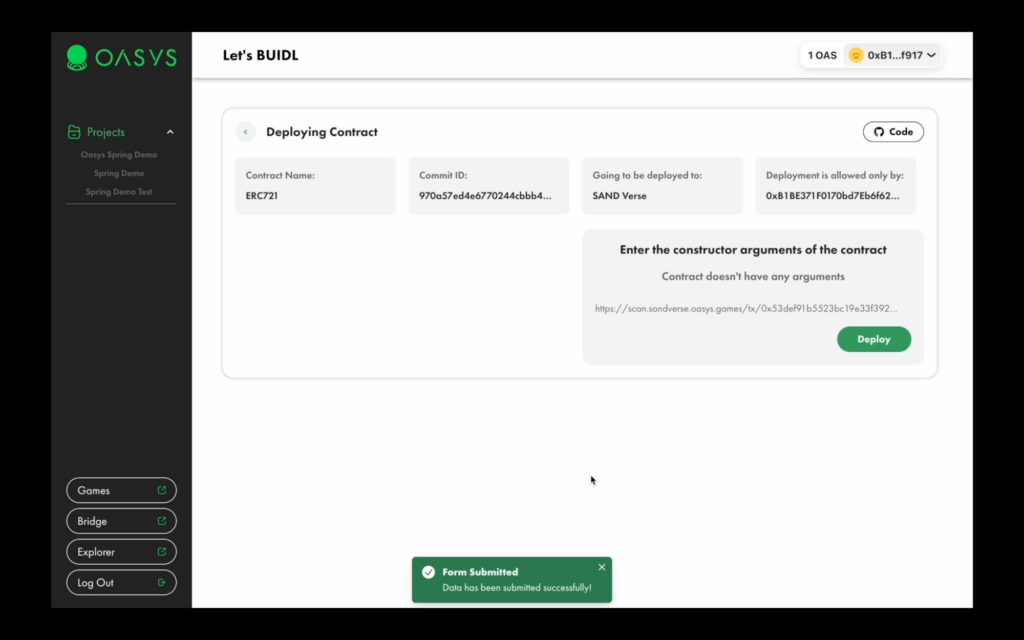Open the Oasys Spring Demo project

pyautogui.click(x=119, y=155)
